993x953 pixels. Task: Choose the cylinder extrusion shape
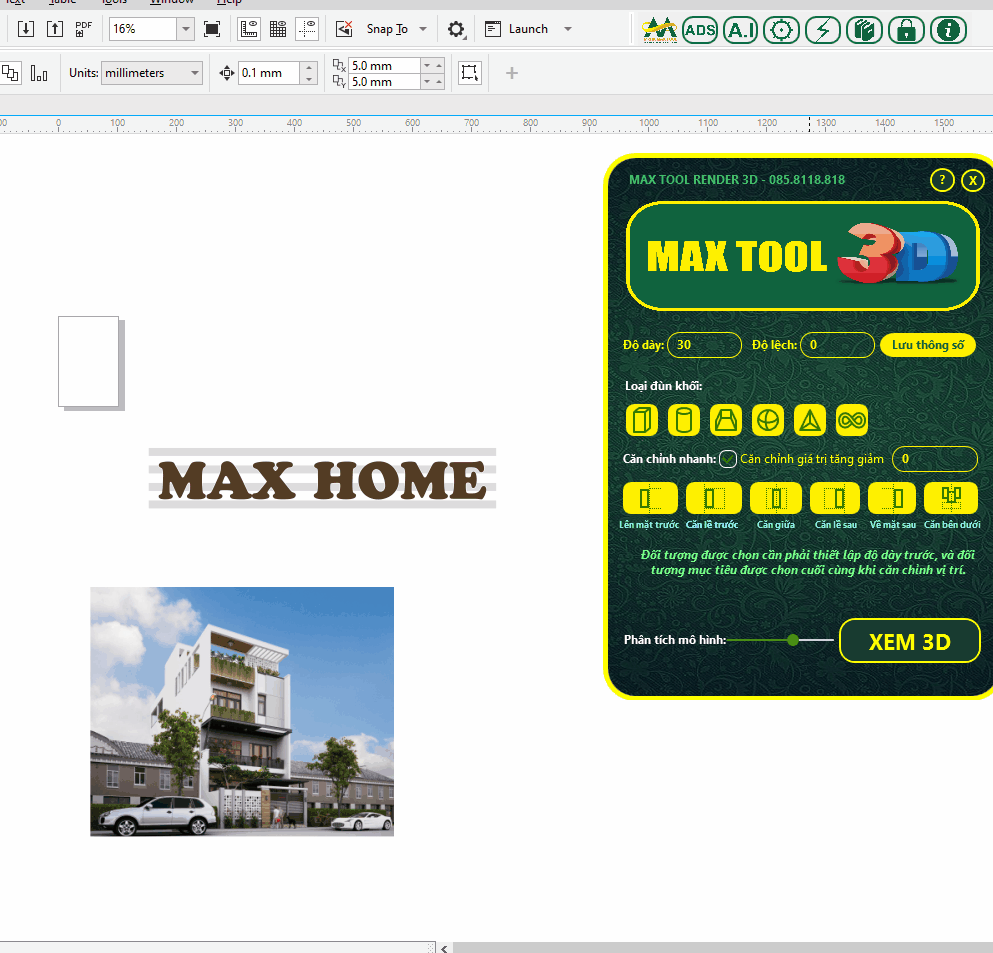(x=684, y=420)
